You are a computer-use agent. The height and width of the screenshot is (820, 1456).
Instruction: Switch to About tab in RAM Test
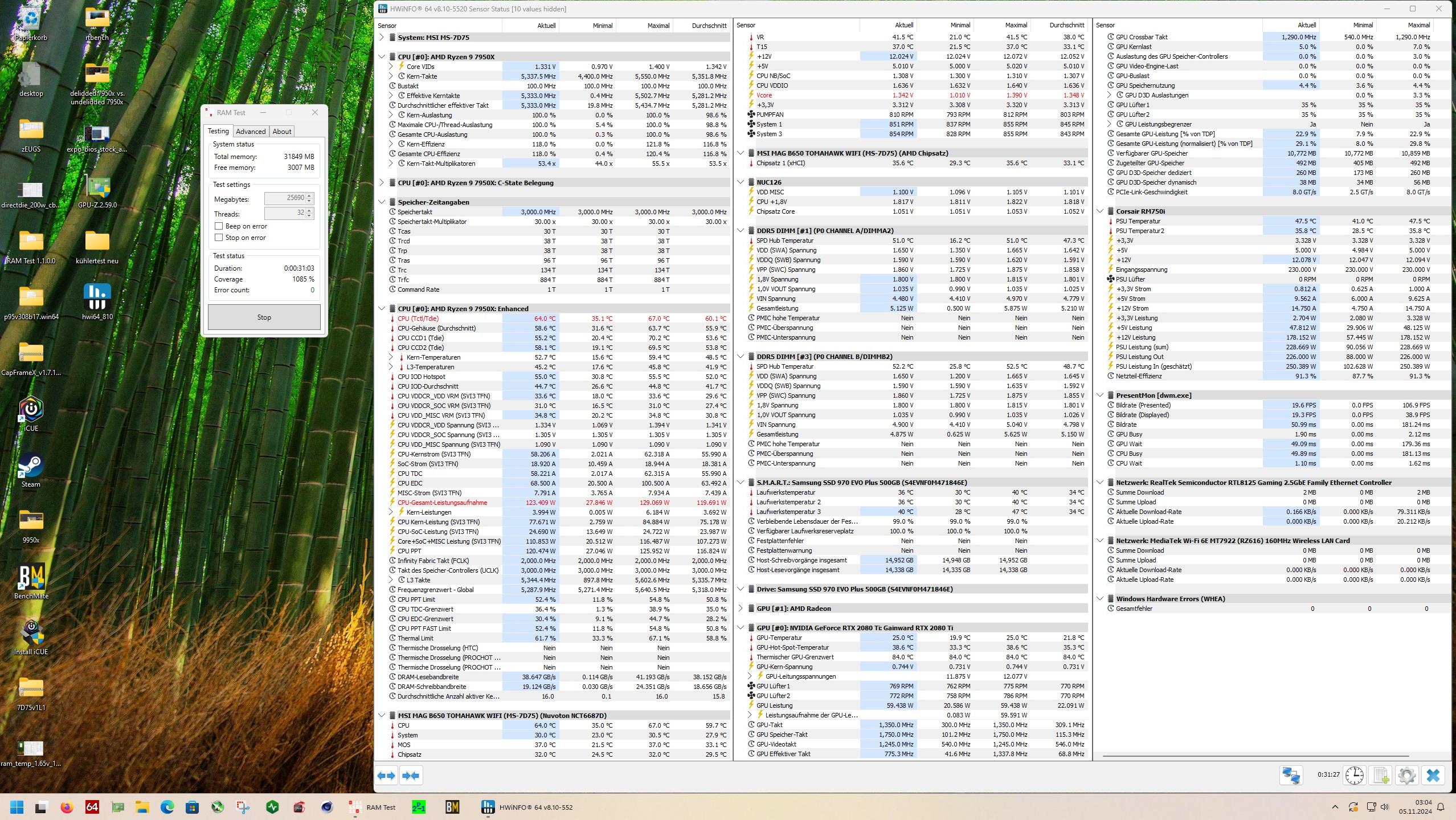coord(281,132)
